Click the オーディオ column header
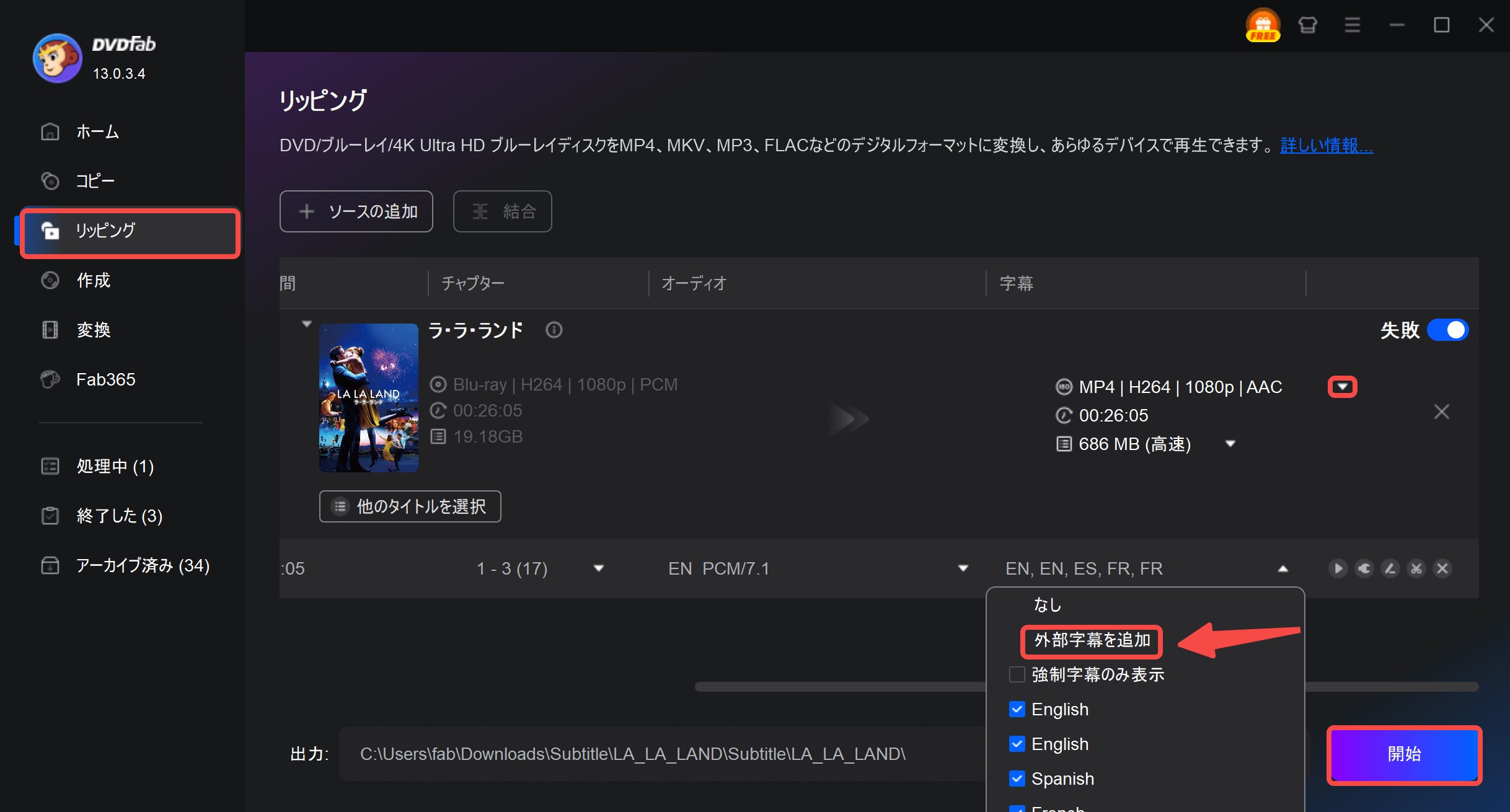1510x812 pixels. 694,283
